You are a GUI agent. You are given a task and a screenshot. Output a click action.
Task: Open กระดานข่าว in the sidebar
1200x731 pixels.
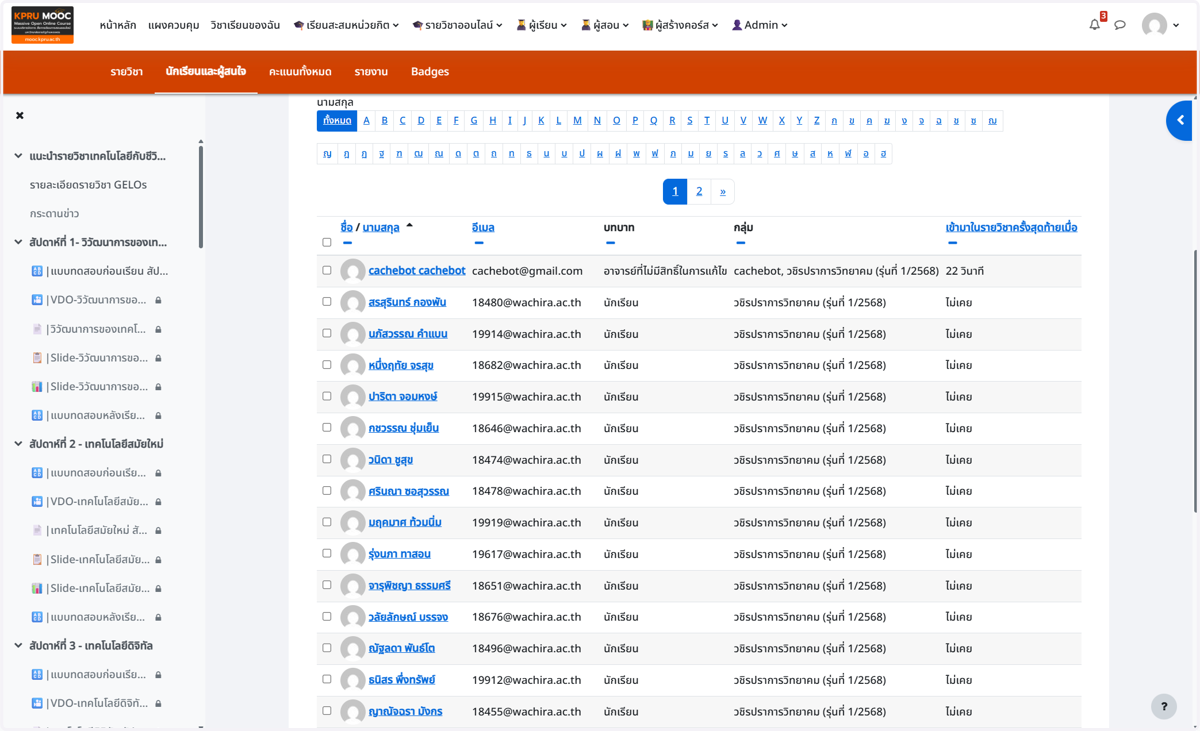[x=54, y=213]
